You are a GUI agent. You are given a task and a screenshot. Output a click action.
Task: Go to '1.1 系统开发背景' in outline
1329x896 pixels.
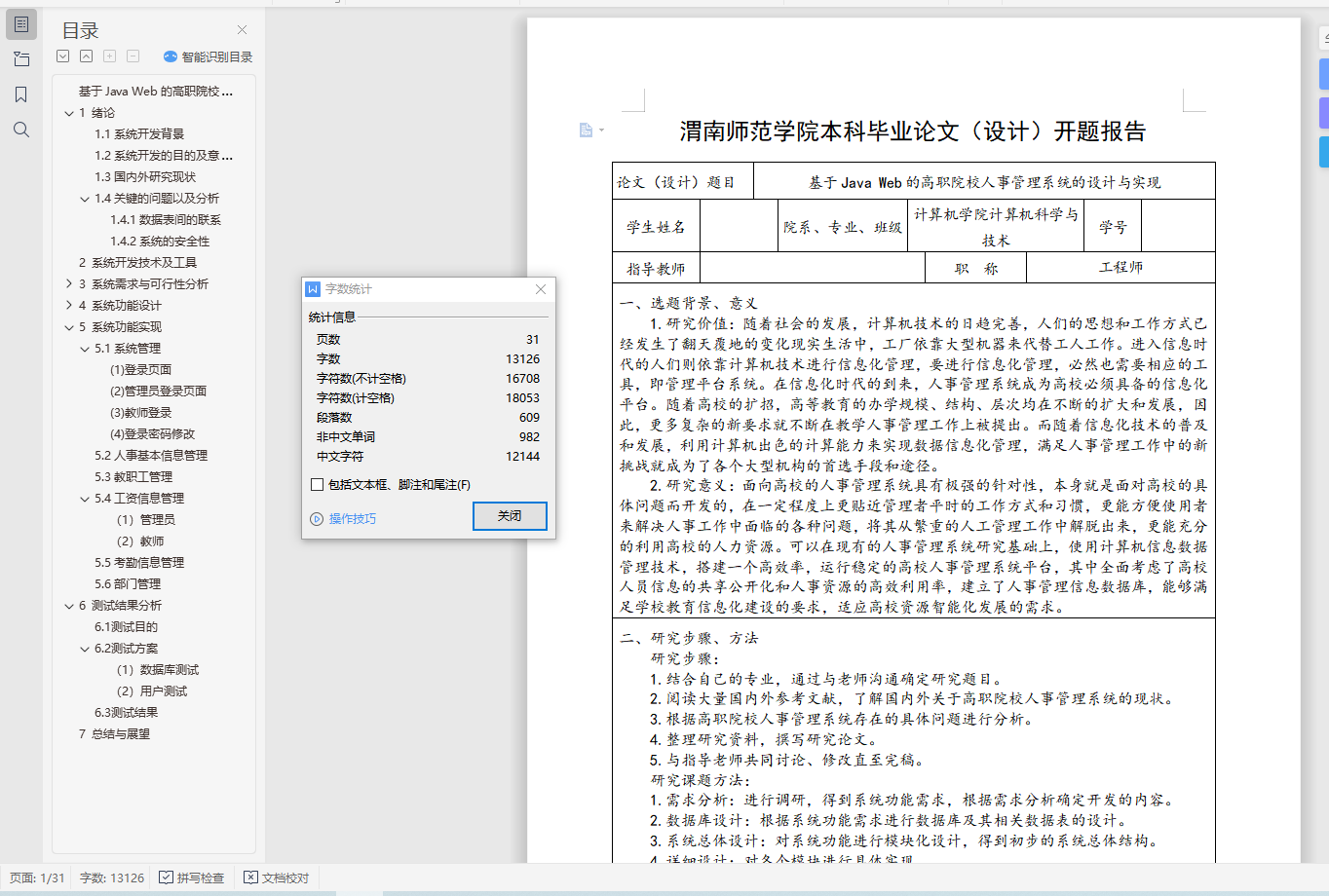pyautogui.click(x=139, y=134)
